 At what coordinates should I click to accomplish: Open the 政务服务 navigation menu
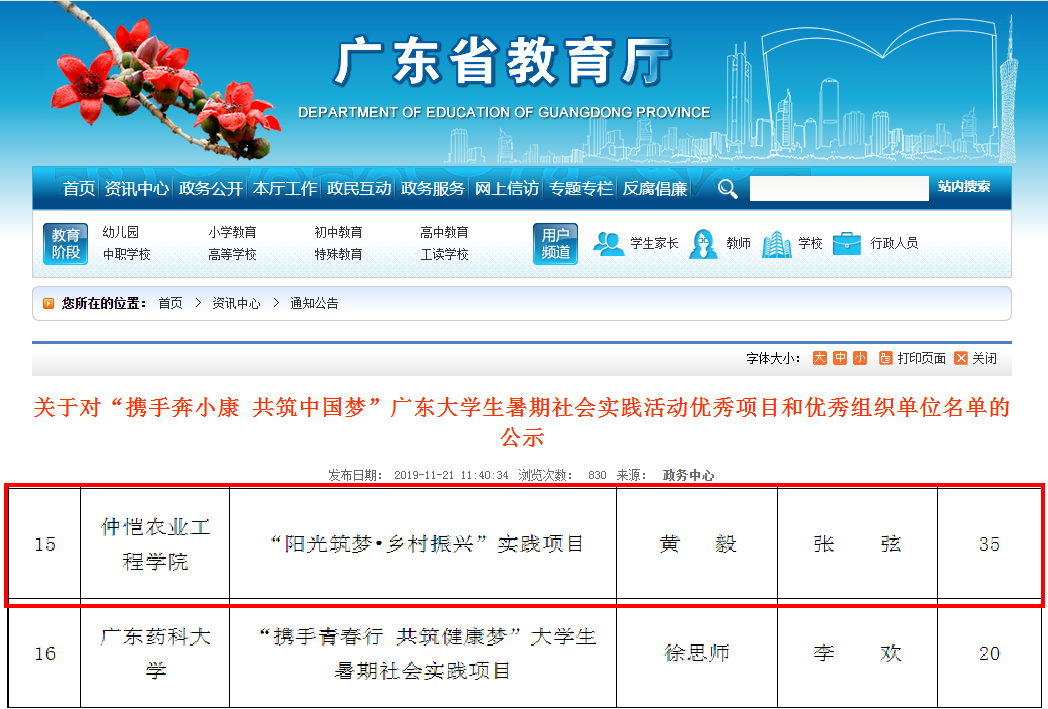click(x=433, y=188)
